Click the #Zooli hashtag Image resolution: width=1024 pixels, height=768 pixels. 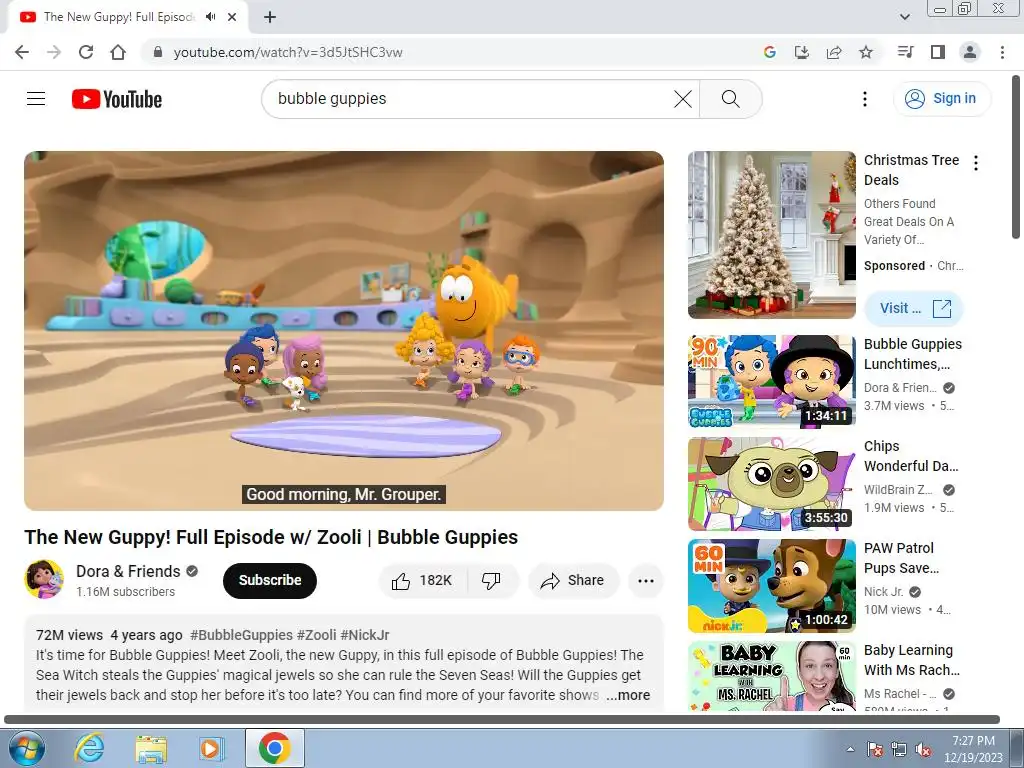[317, 635]
